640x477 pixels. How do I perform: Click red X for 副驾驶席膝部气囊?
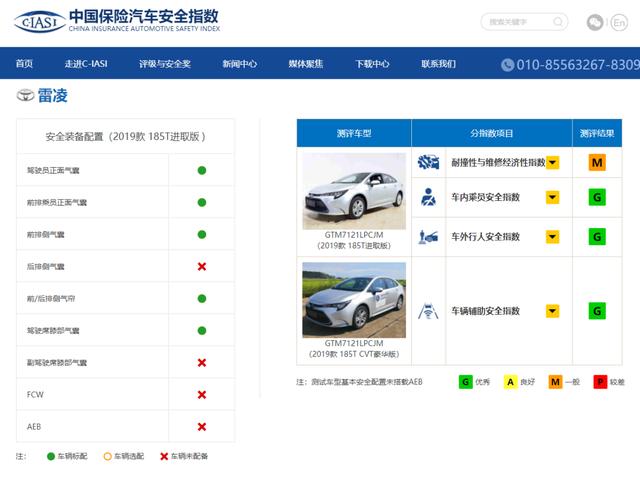click(x=202, y=362)
